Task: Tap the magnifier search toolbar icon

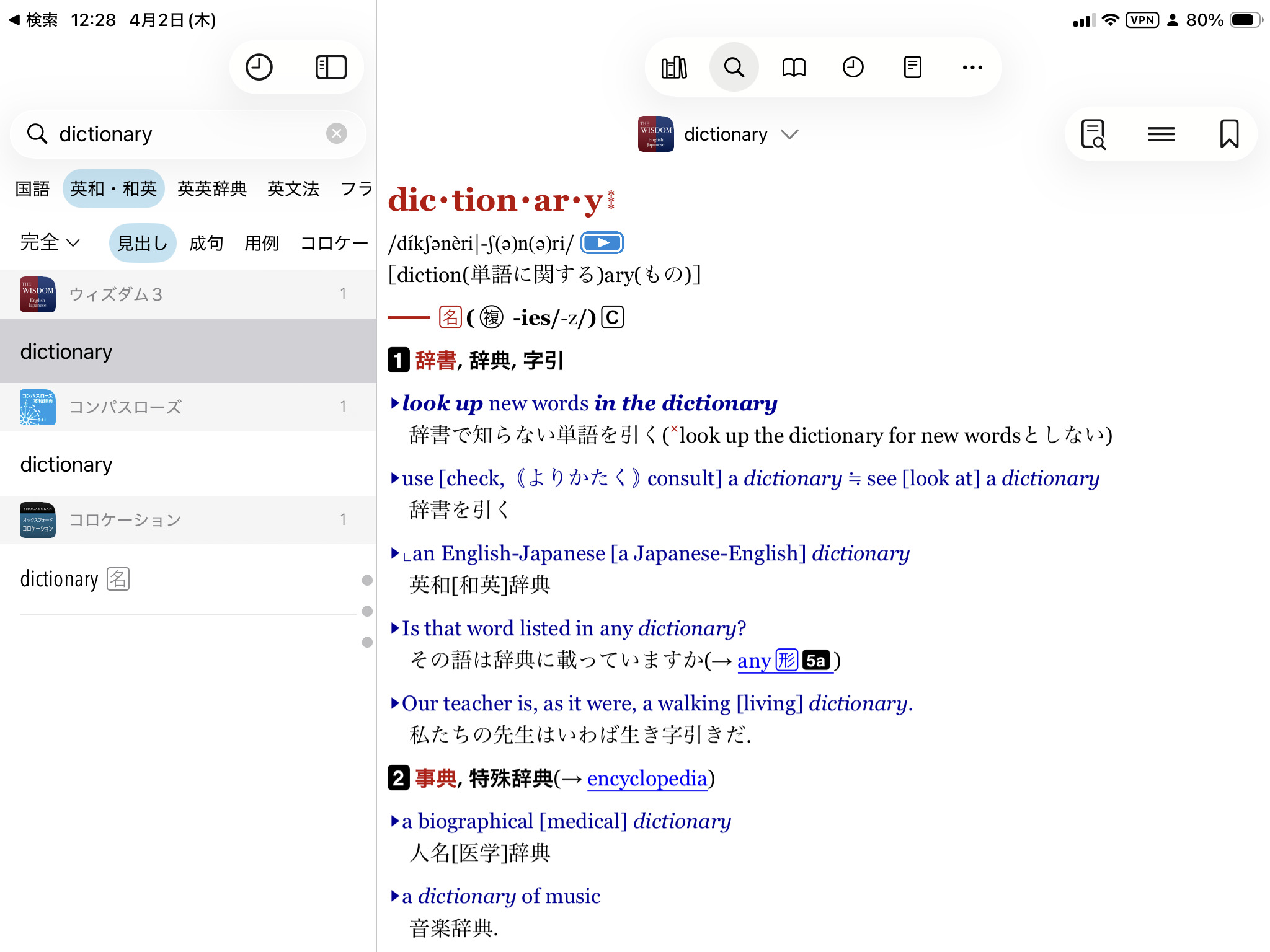Action: click(734, 67)
